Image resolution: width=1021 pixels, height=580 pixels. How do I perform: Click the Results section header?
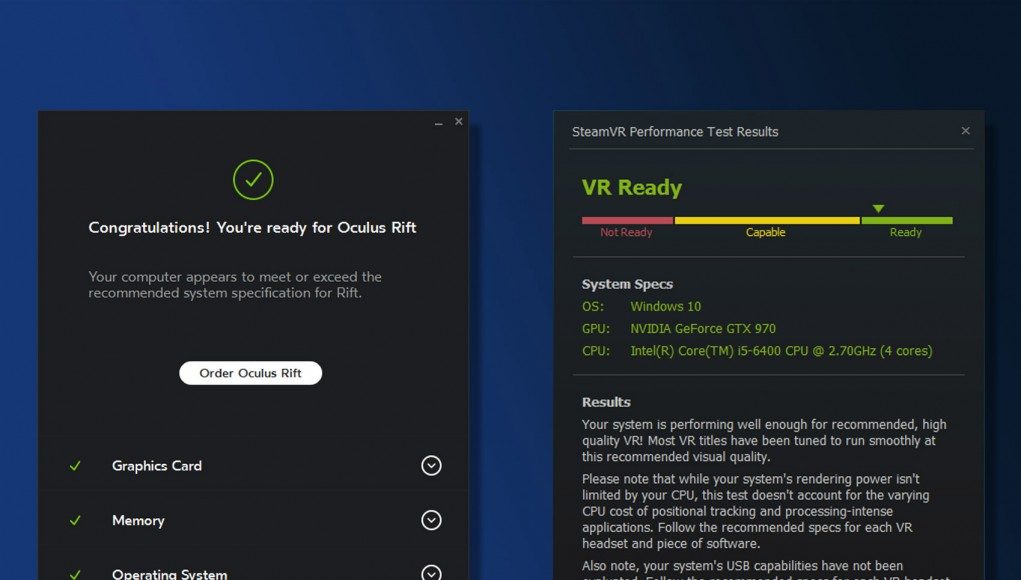pyautogui.click(x=605, y=401)
